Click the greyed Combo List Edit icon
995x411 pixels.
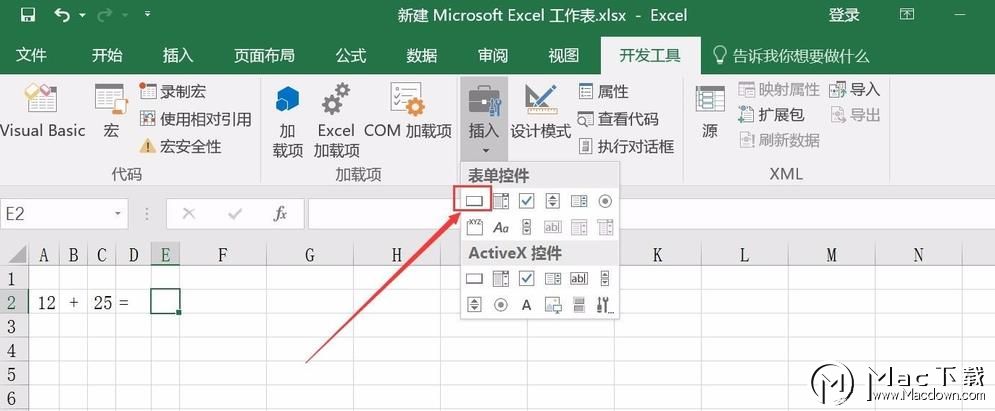click(579, 226)
